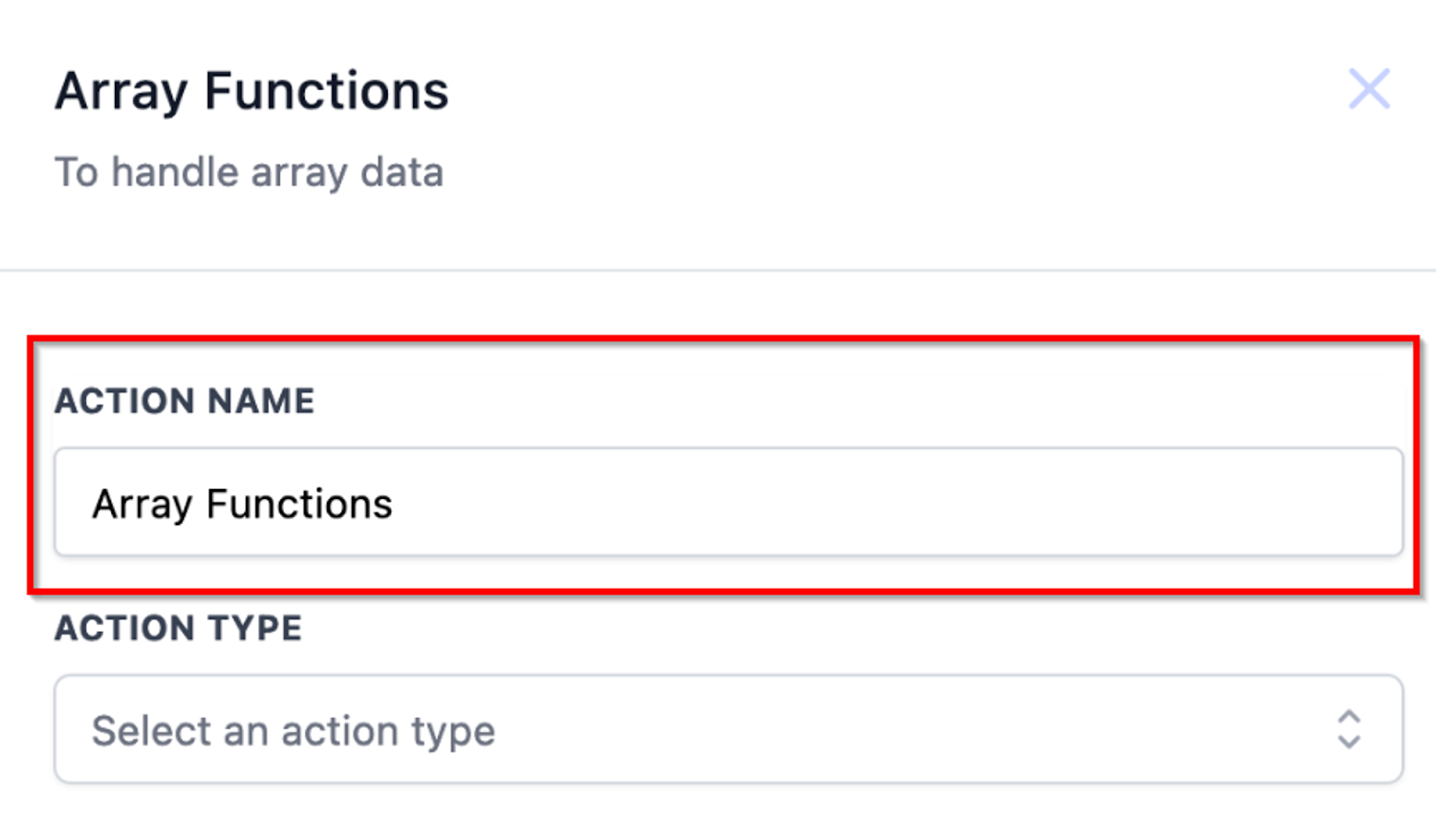The width and height of the screenshot is (1436, 840).
Task: Click the ACTION TYPE label
Action: (x=179, y=628)
